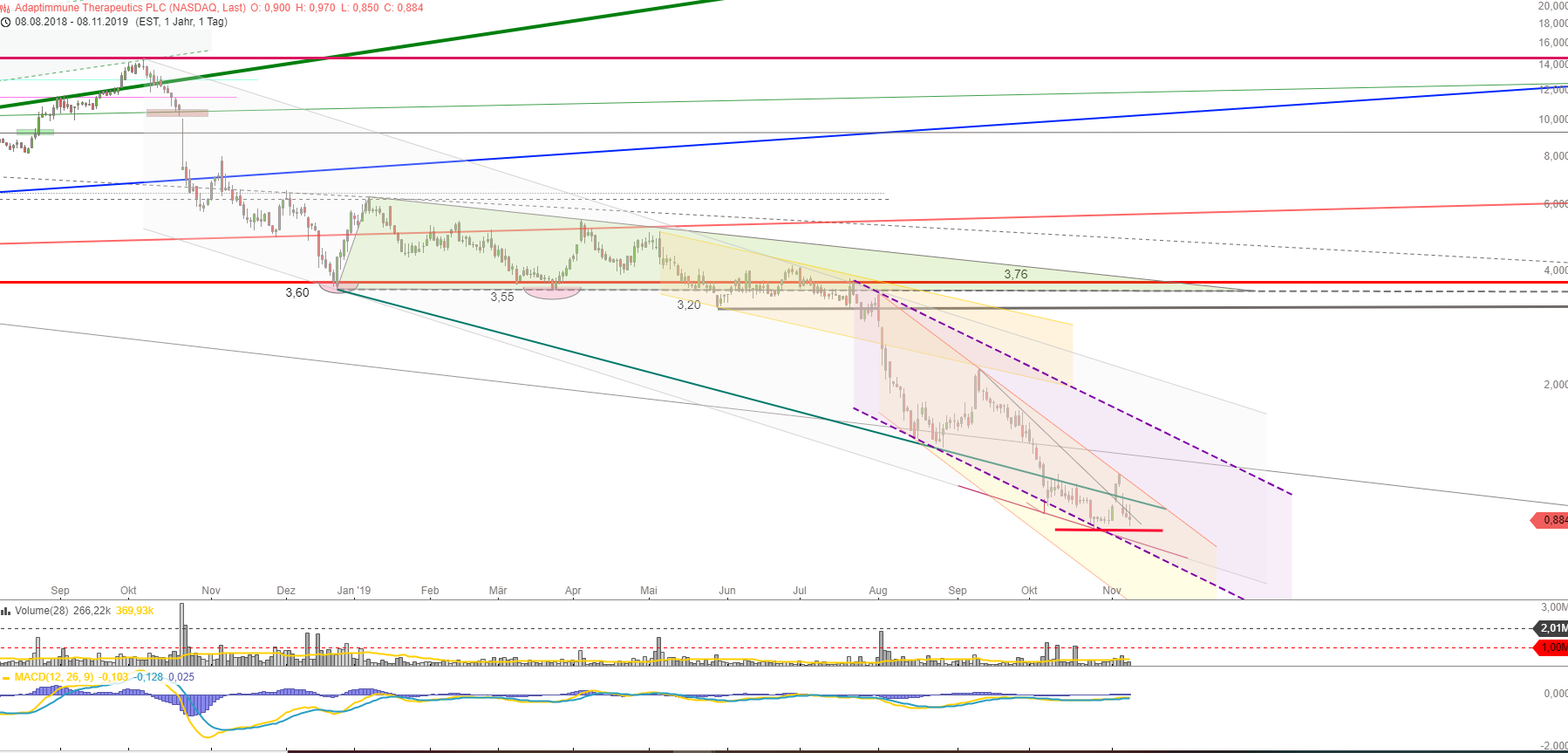Click the Feb time axis label
Viewport: 1568px width, 753px height.
430,591
